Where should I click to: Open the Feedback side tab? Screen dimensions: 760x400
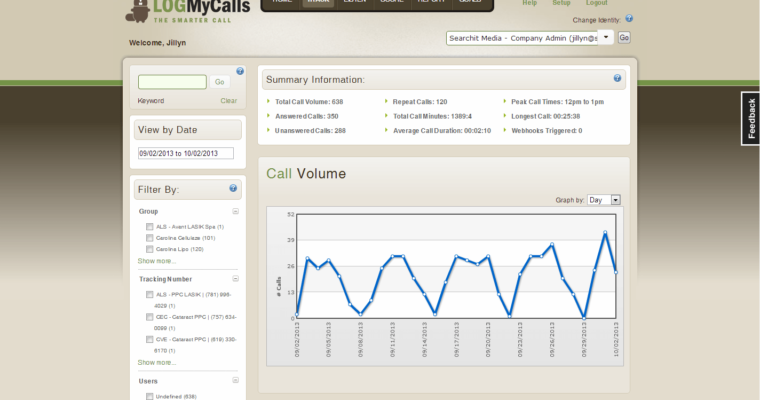tap(751, 118)
